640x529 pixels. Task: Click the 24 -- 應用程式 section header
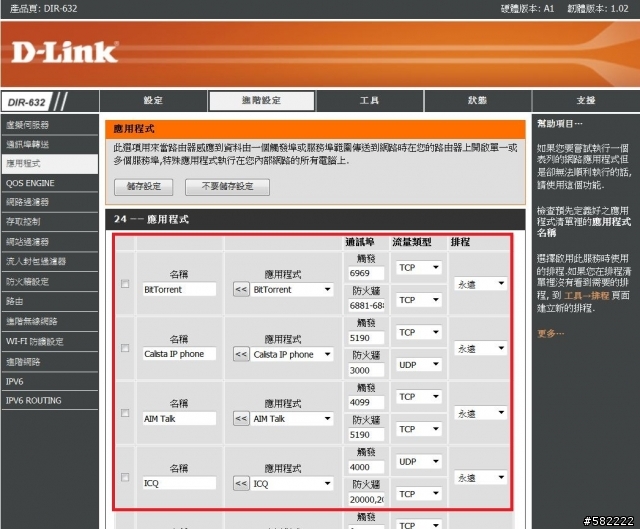pos(315,219)
